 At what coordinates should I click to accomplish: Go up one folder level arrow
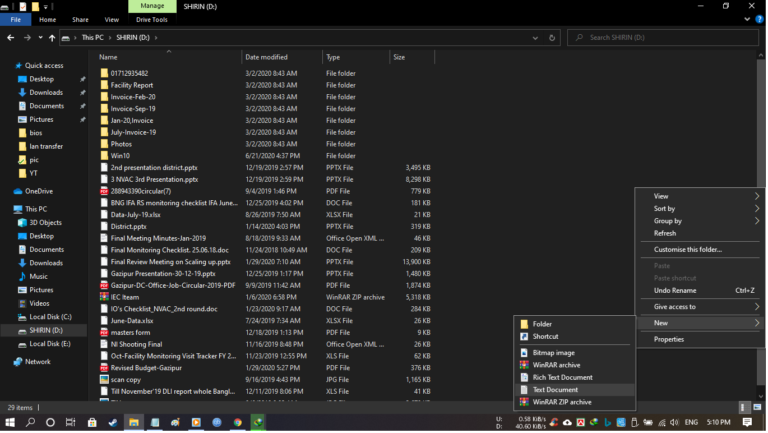52,38
